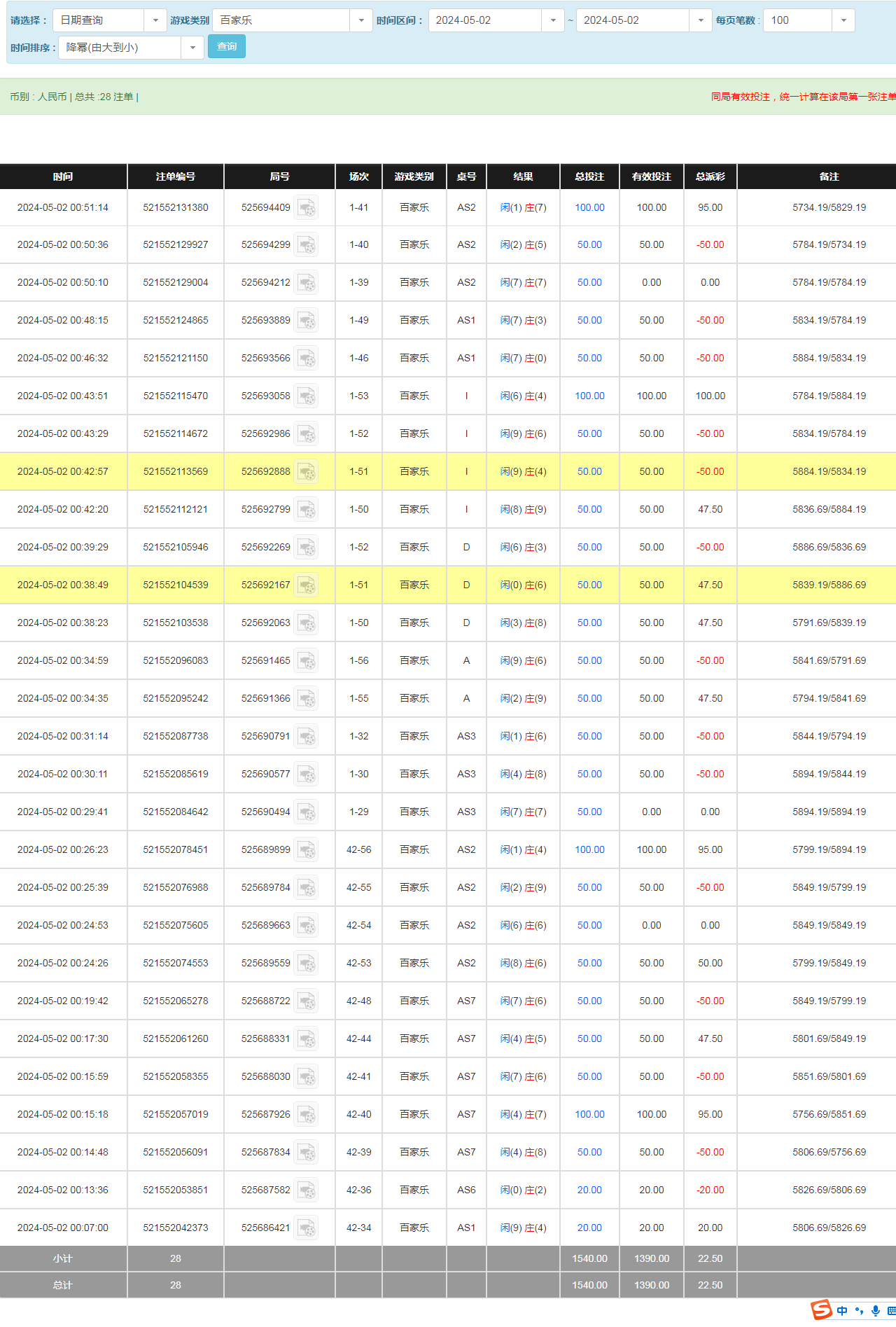Click table number AS6 cell
The height and width of the screenshot is (1327, 896).
467,1190
